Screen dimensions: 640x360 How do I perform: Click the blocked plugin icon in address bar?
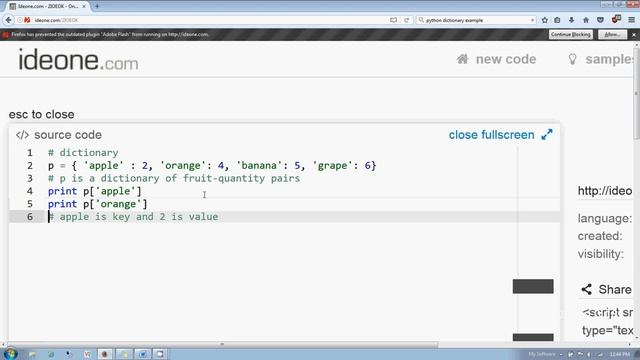pyautogui.click(x=27, y=20)
